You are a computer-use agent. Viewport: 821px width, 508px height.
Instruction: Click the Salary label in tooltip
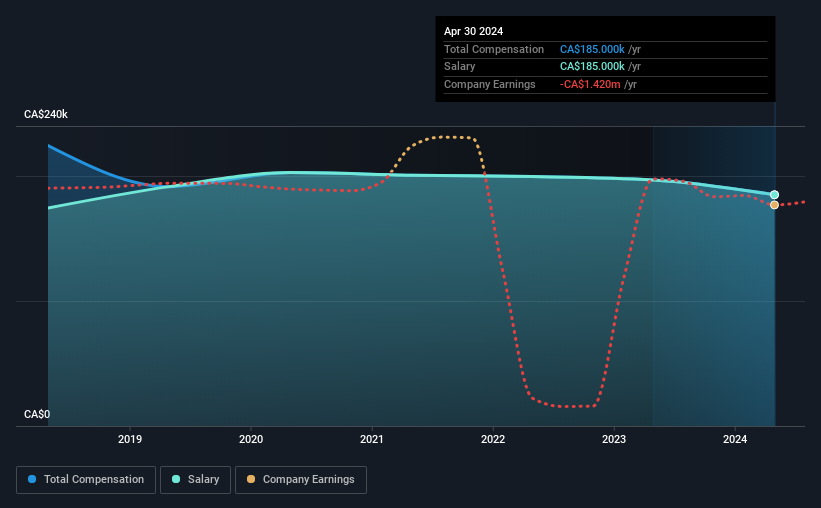coord(460,67)
